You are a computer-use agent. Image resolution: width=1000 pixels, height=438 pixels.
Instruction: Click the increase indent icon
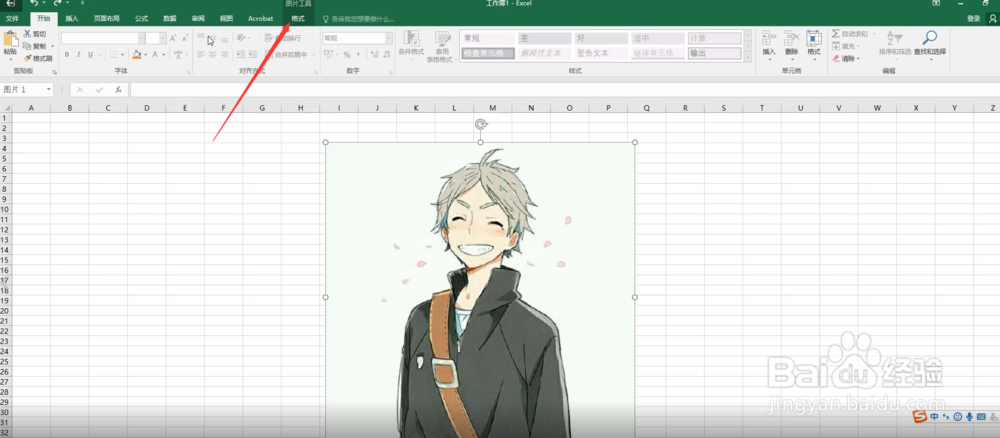(x=252, y=55)
